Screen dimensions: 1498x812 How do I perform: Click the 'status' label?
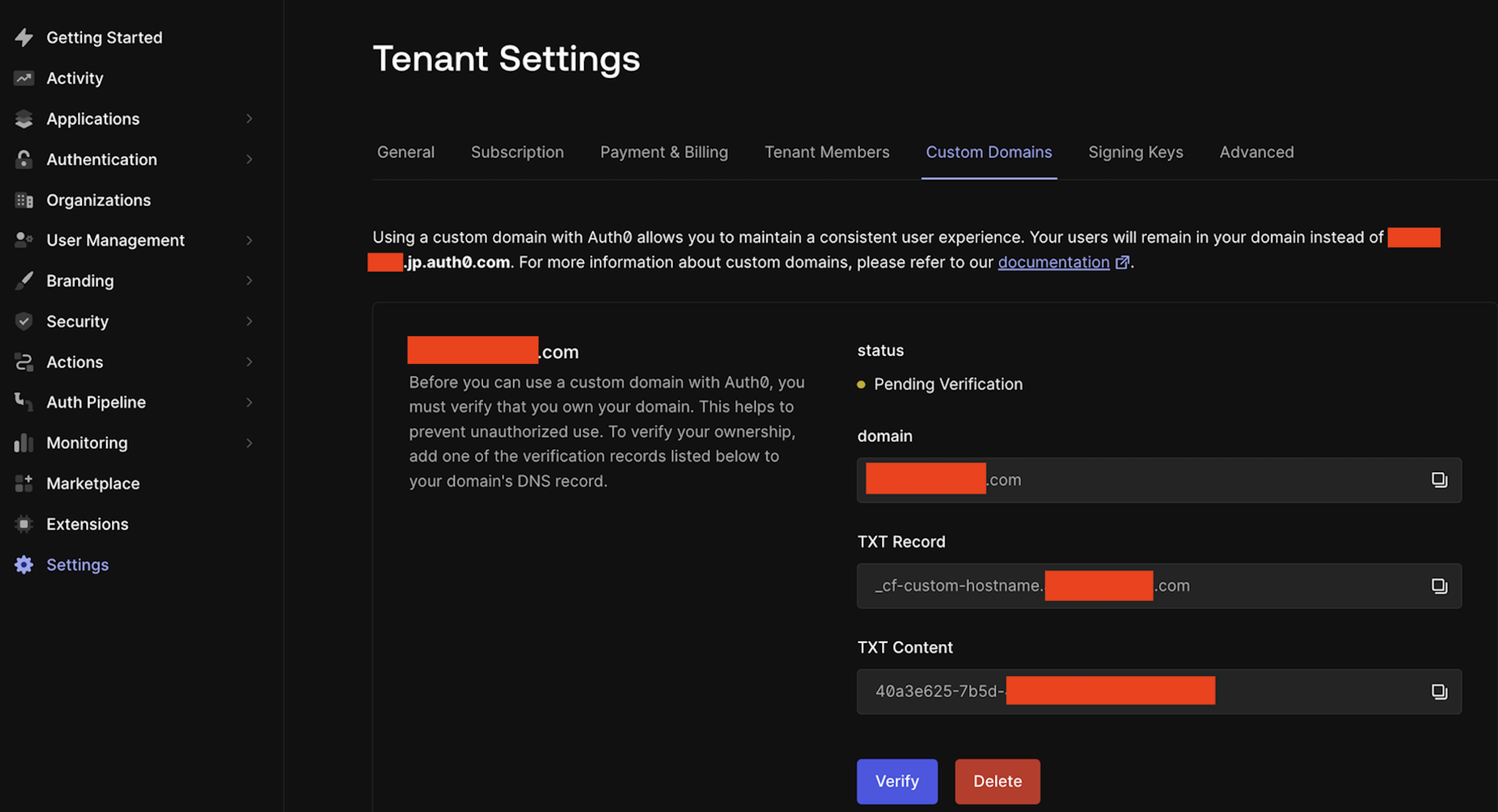pyautogui.click(x=881, y=351)
